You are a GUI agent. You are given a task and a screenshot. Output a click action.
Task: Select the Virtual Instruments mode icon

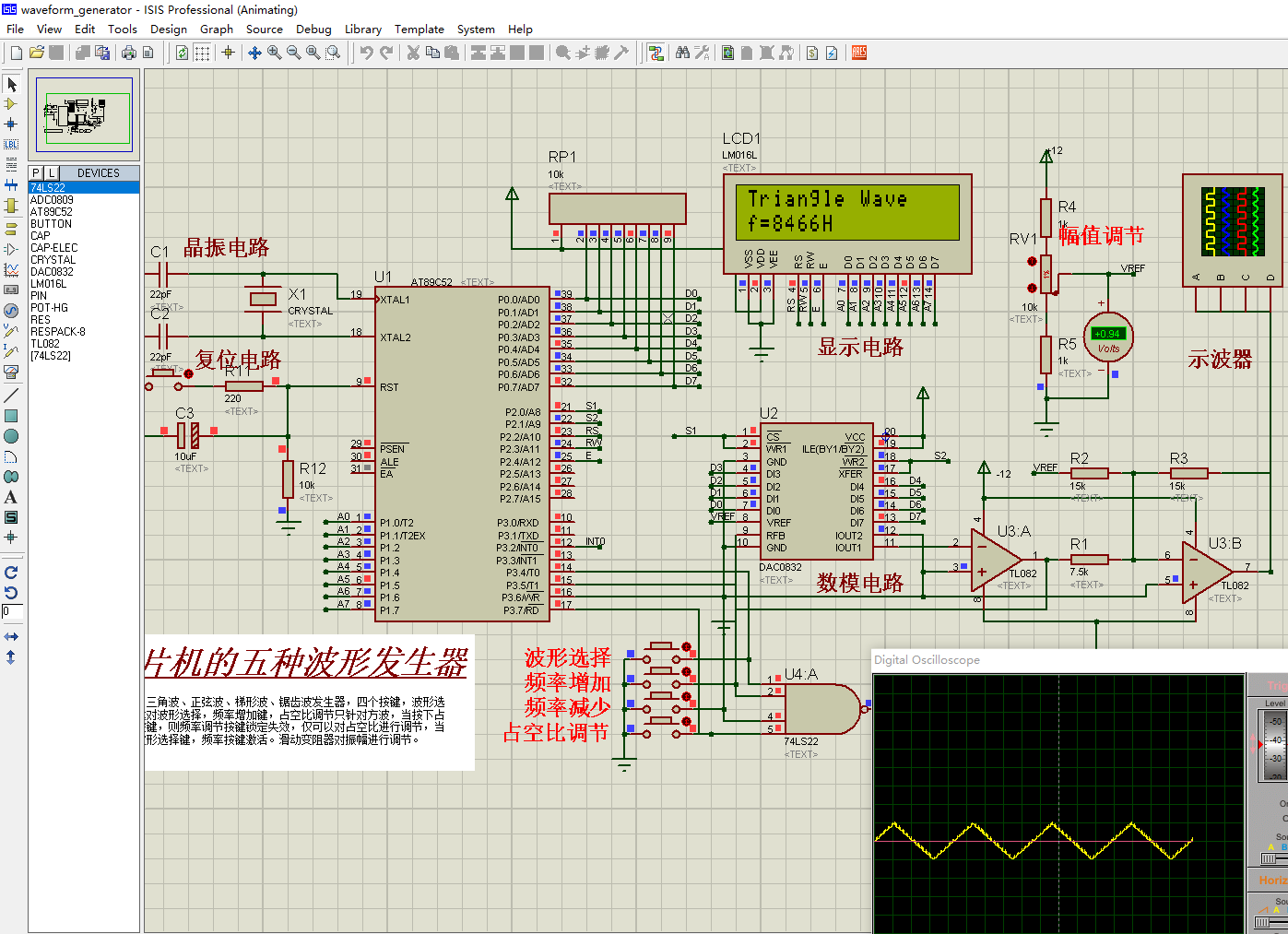[11, 372]
